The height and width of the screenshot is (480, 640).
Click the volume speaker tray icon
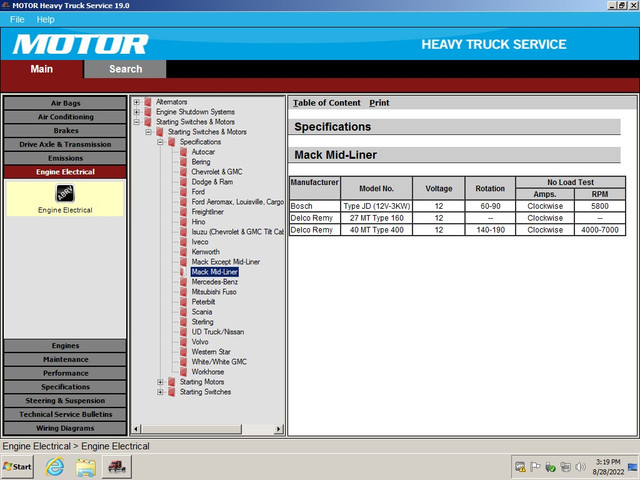click(x=580, y=467)
